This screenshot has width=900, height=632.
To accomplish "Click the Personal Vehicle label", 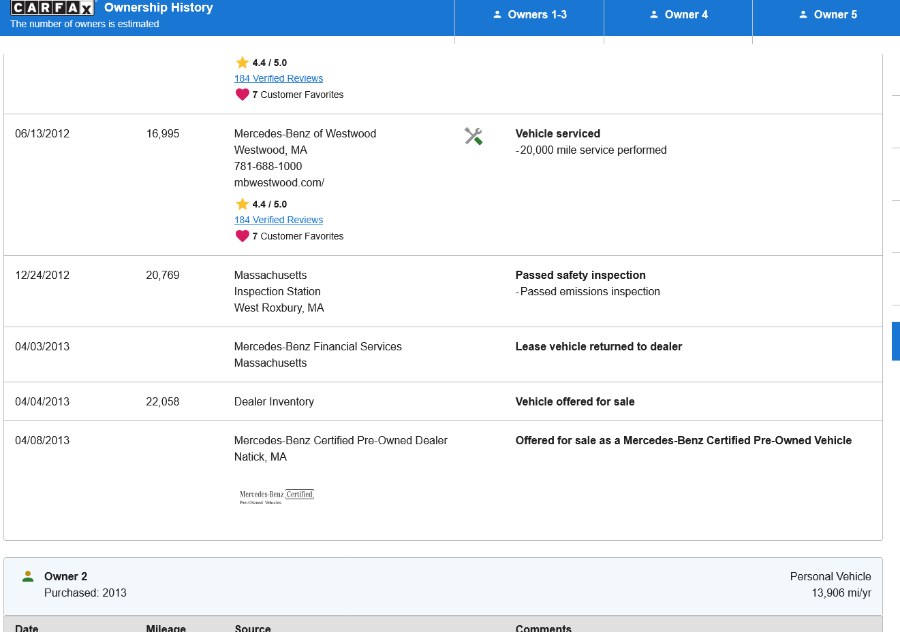I will (830, 576).
